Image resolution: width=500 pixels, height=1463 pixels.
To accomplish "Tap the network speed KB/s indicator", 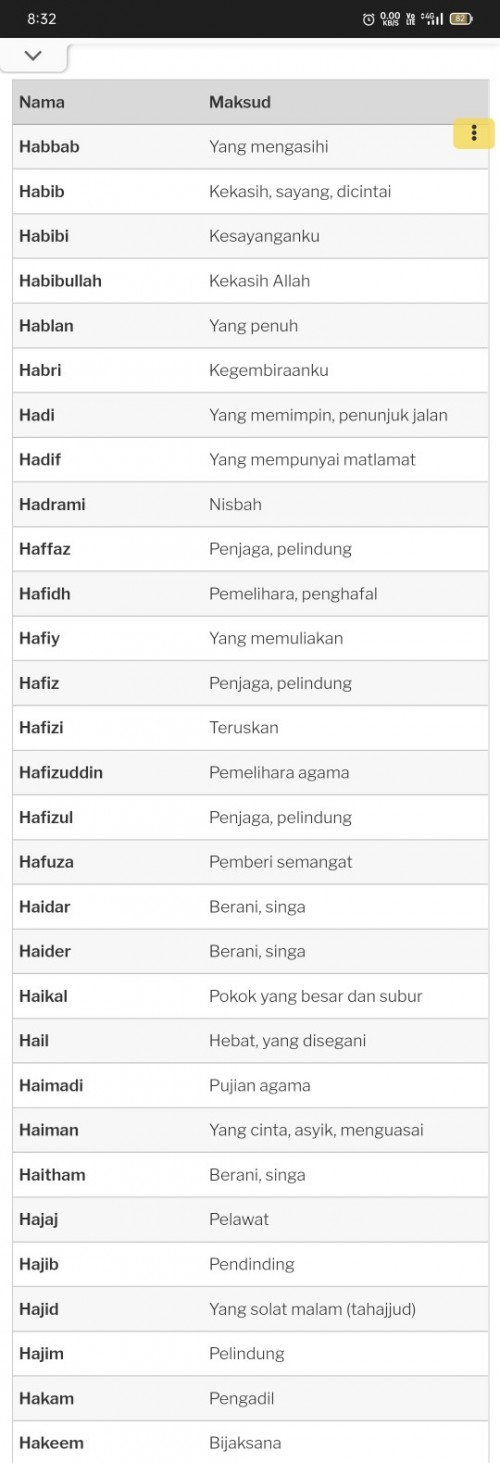I will click(x=390, y=19).
